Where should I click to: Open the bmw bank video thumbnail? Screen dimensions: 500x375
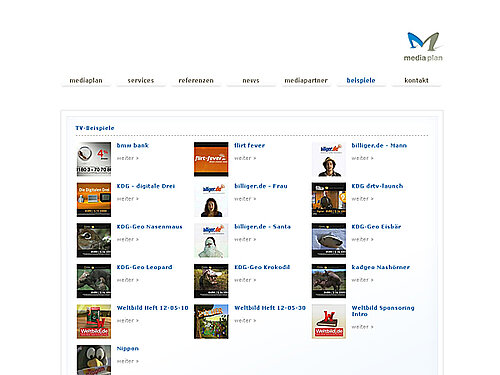point(94,159)
